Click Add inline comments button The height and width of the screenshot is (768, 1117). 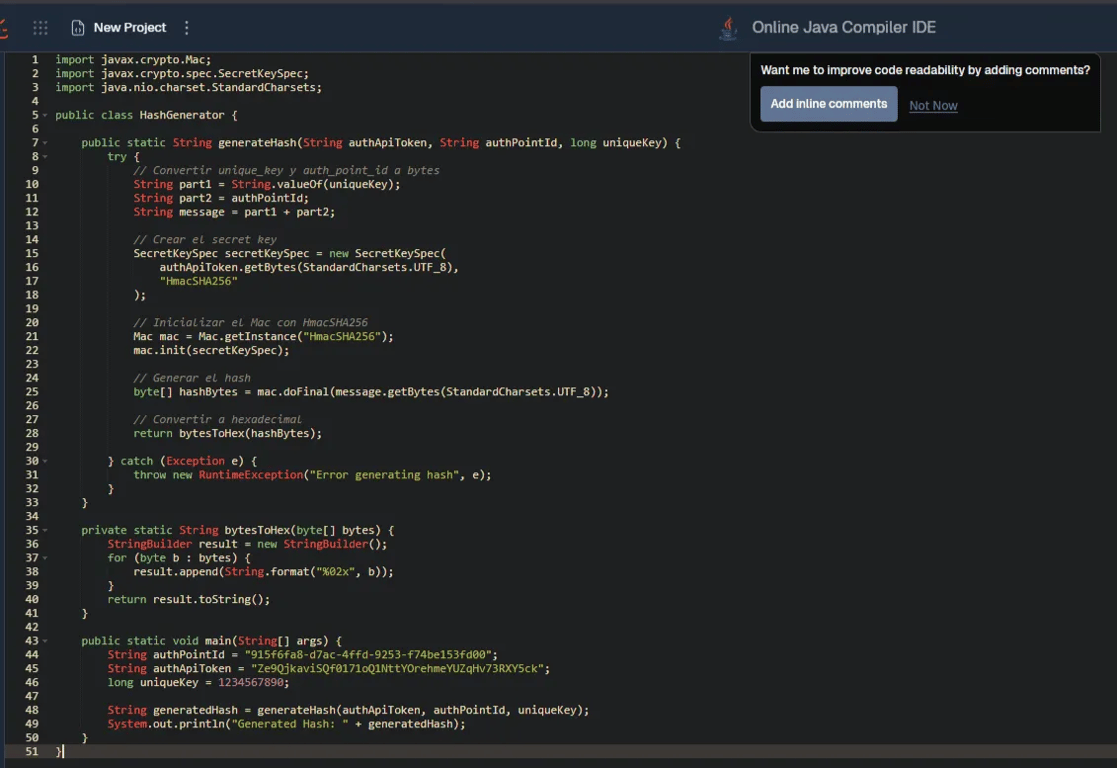(828, 104)
